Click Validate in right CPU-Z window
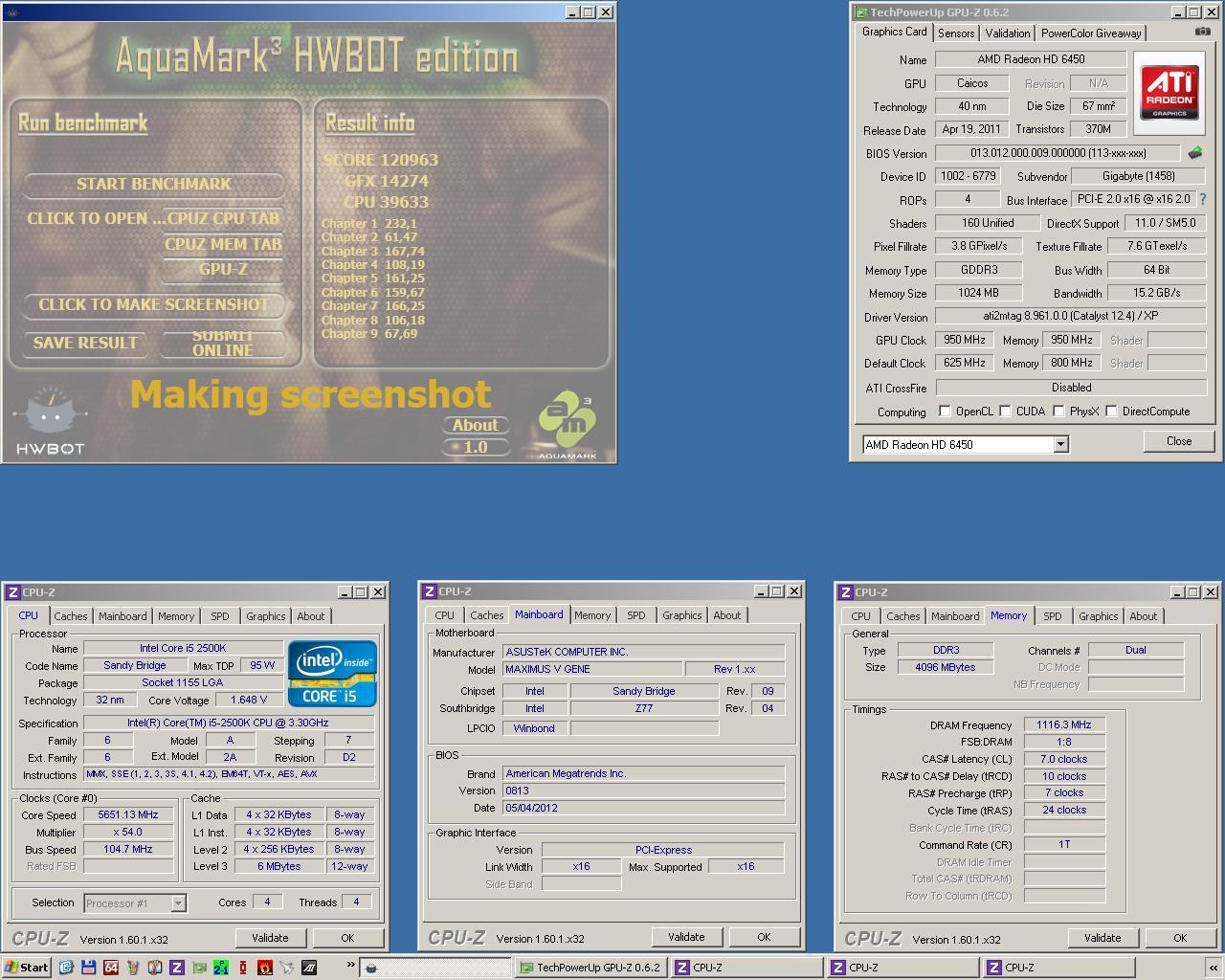Image resolution: width=1225 pixels, height=980 pixels. coord(1102,938)
